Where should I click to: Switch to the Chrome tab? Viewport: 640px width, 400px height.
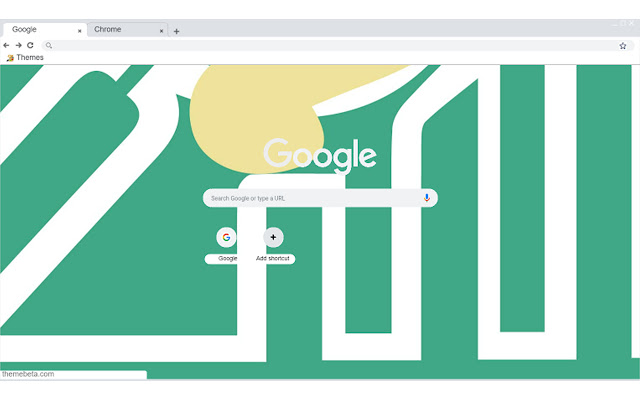tap(127, 29)
